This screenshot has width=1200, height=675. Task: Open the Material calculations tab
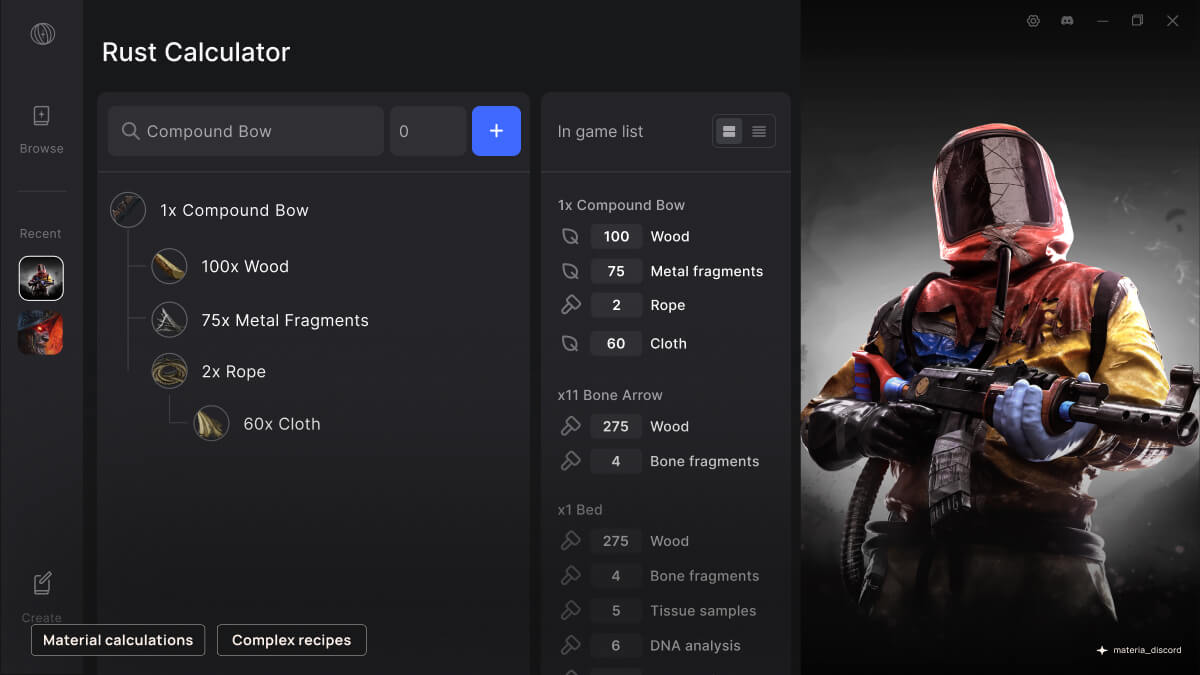tap(118, 640)
